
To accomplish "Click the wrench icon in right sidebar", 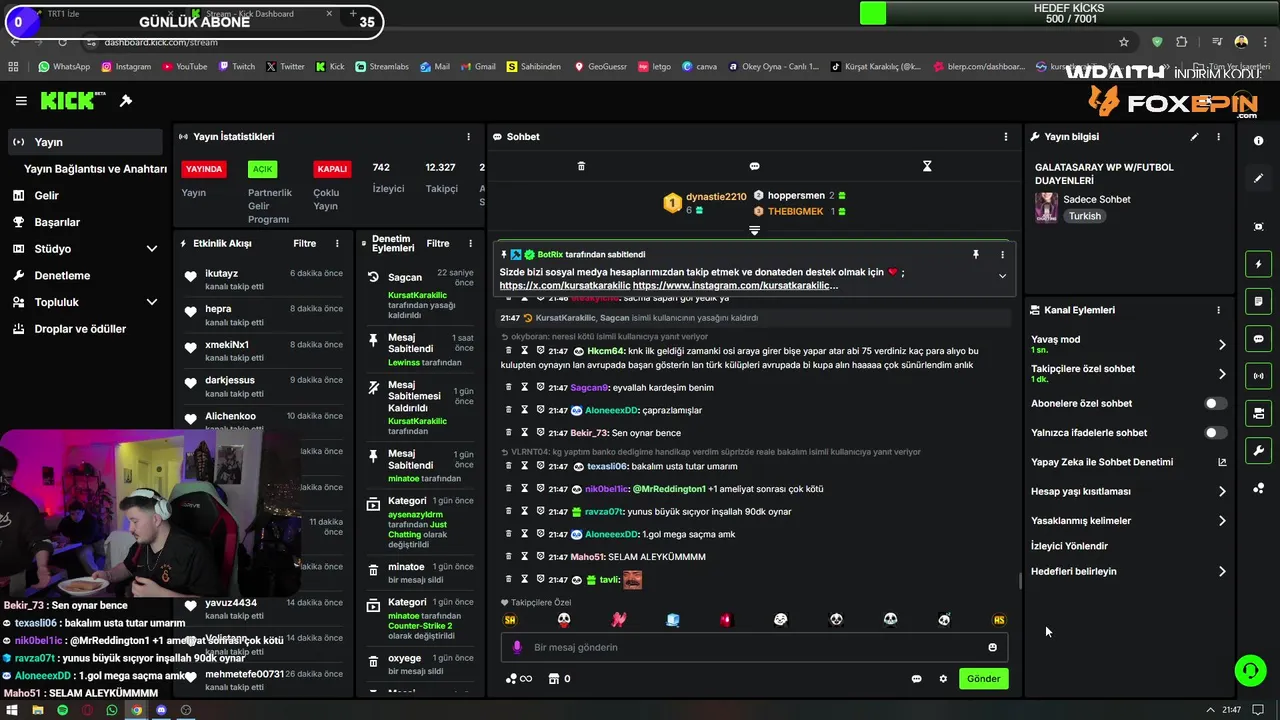I will [x=1258, y=450].
